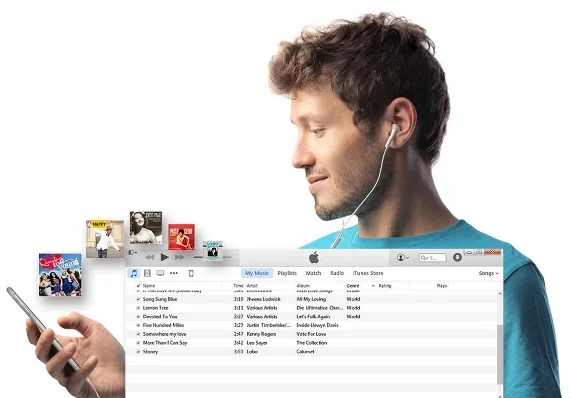572x398 pixels.
Task: Uncheck the Stoney checkbox
Action: (138, 352)
